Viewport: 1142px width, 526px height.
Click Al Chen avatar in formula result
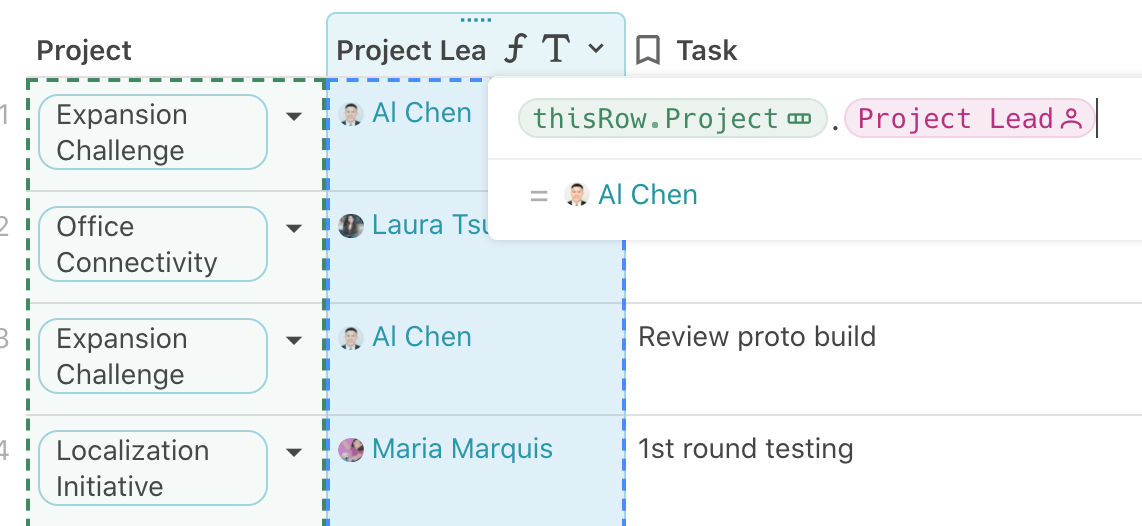point(577,195)
